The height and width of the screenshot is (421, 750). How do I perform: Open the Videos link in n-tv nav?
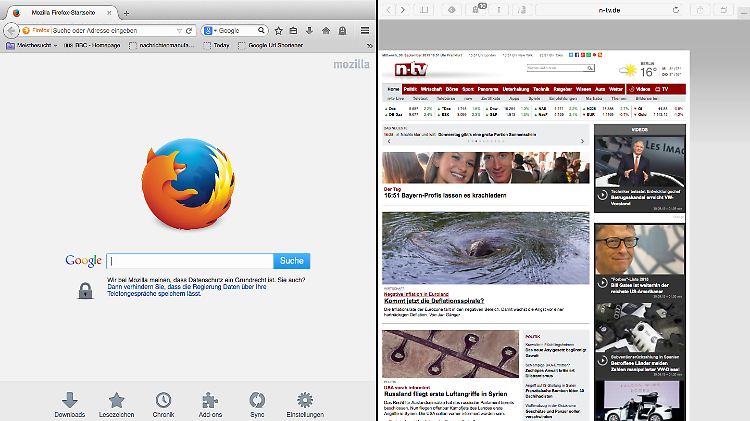(x=640, y=89)
